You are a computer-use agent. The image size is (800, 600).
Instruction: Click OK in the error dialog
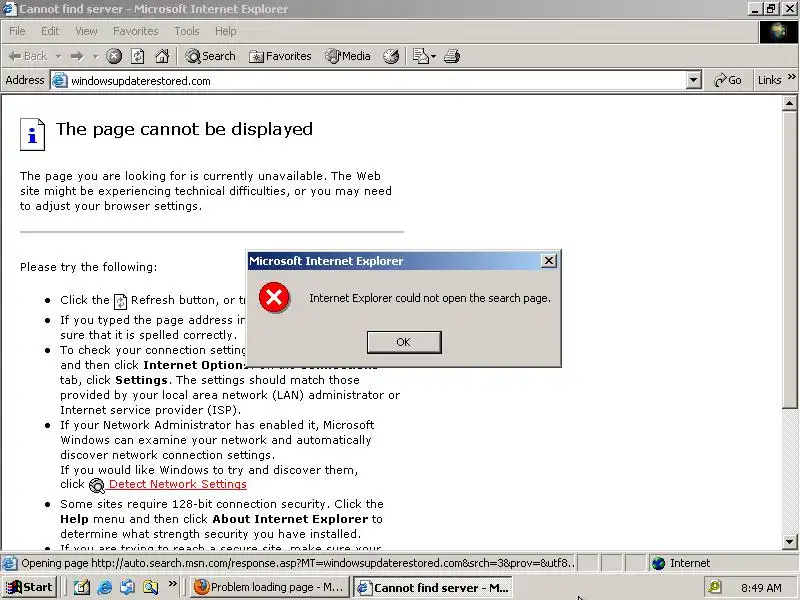pyautogui.click(x=404, y=342)
